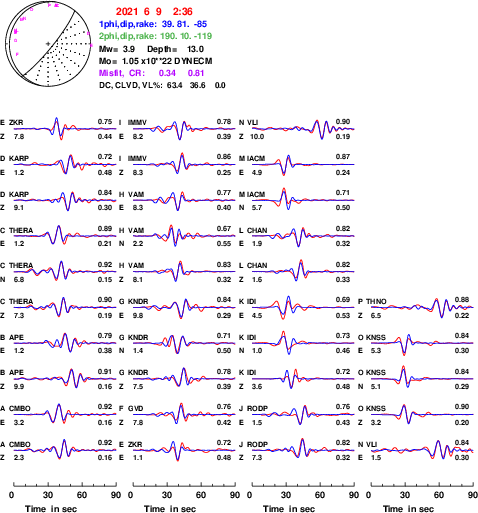This screenshot has height=513, width=478.
Task: Select the Mo= 1.05 x10**22 DYNECM text
Action: point(155,61)
